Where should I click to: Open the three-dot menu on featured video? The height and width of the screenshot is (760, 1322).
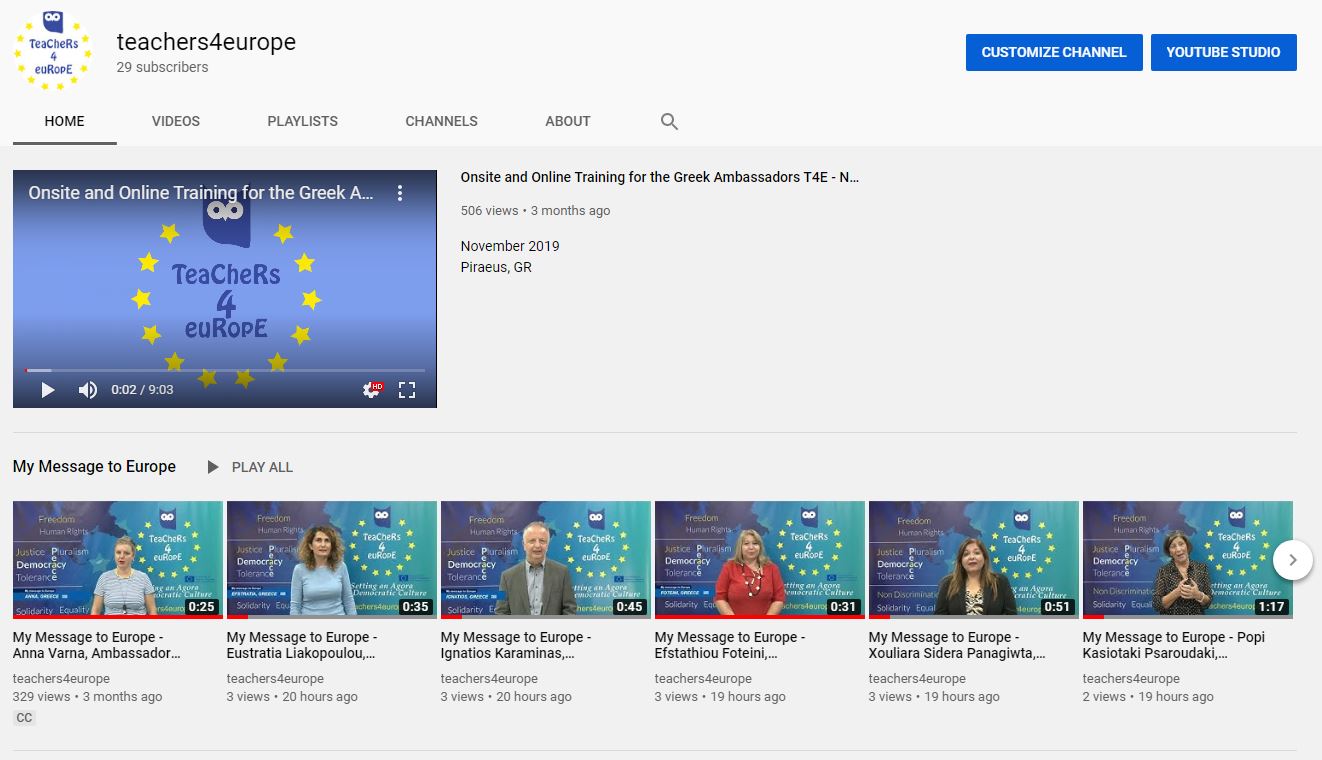point(399,193)
